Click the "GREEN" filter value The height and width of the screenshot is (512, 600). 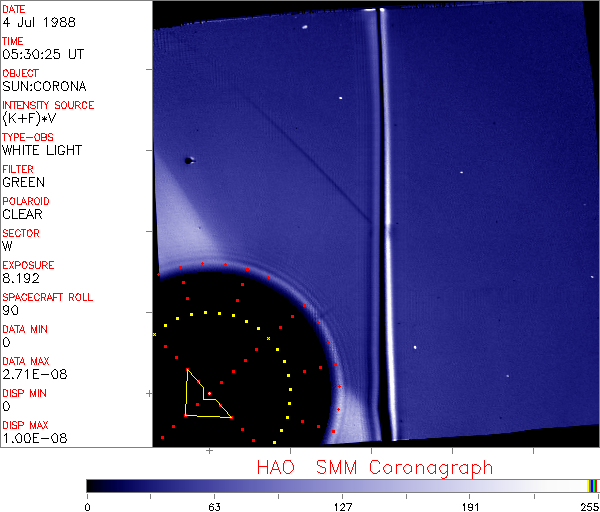tap(23, 182)
